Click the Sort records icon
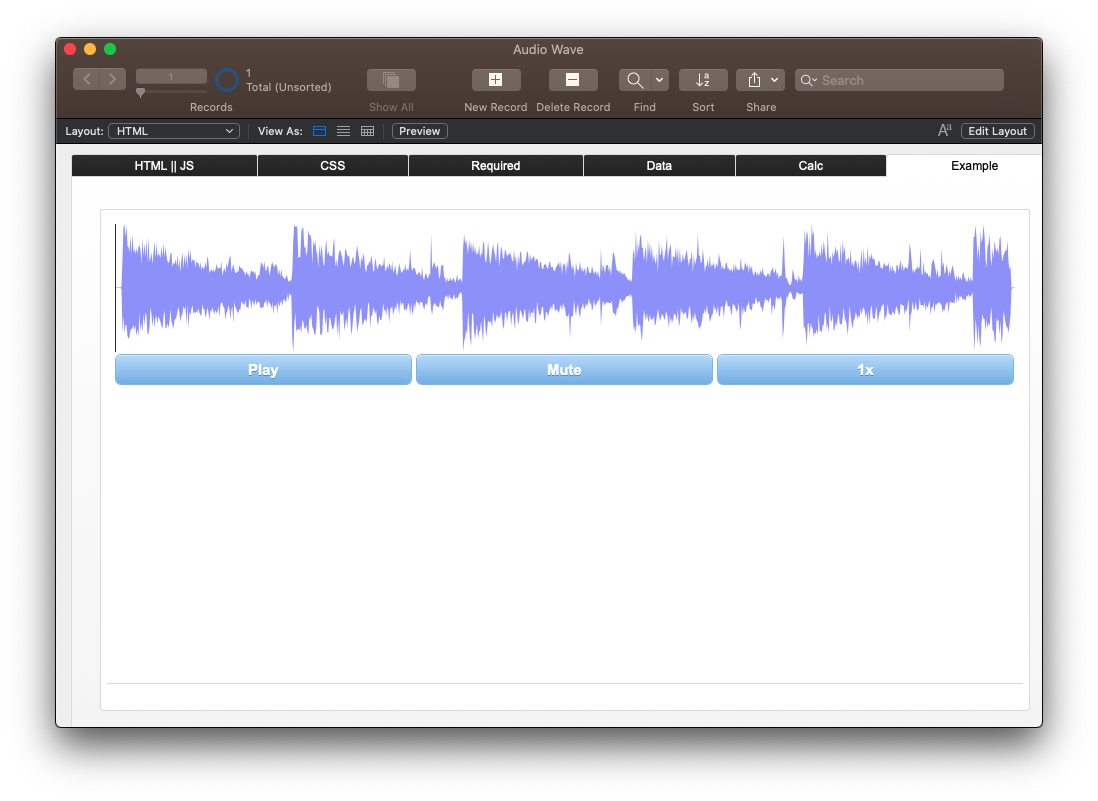1098x801 pixels. coord(703,80)
